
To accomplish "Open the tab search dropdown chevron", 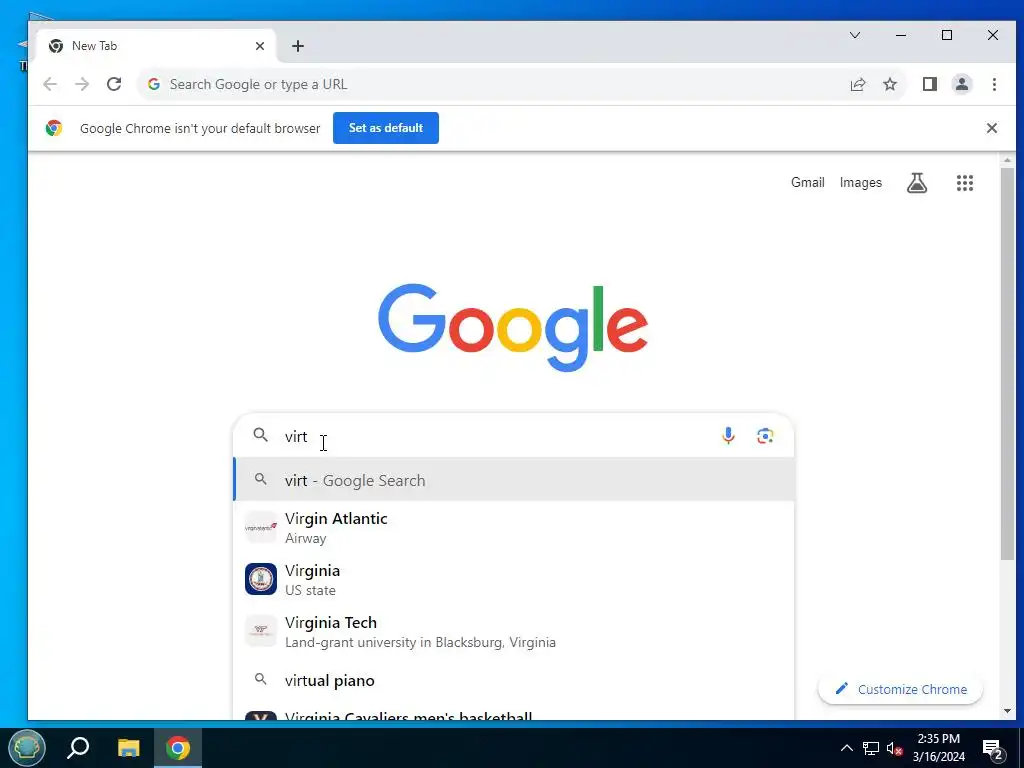I will pos(855,35).
